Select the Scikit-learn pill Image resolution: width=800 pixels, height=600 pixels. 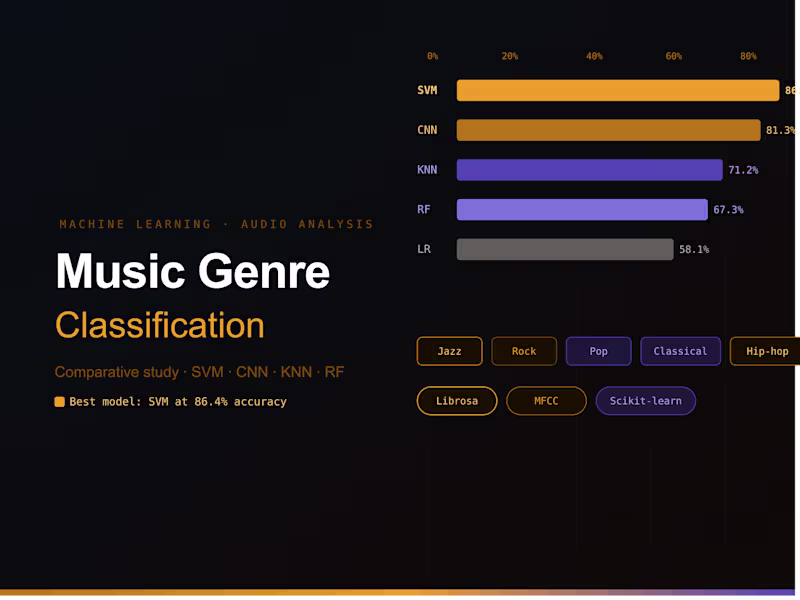(x=645, y=401)
